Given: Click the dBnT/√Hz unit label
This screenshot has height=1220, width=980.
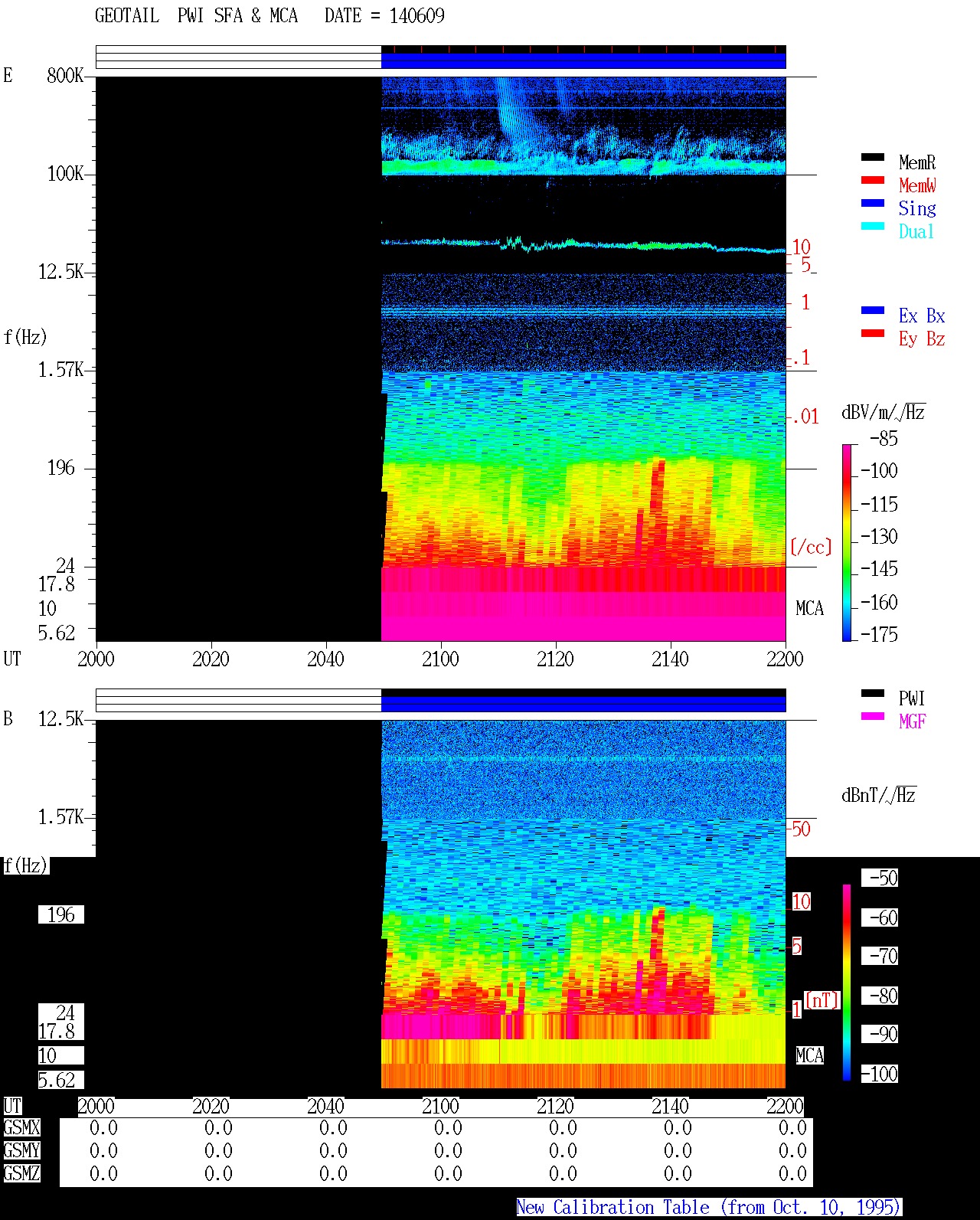Looking at the screenshot, I should pos(879,795).
